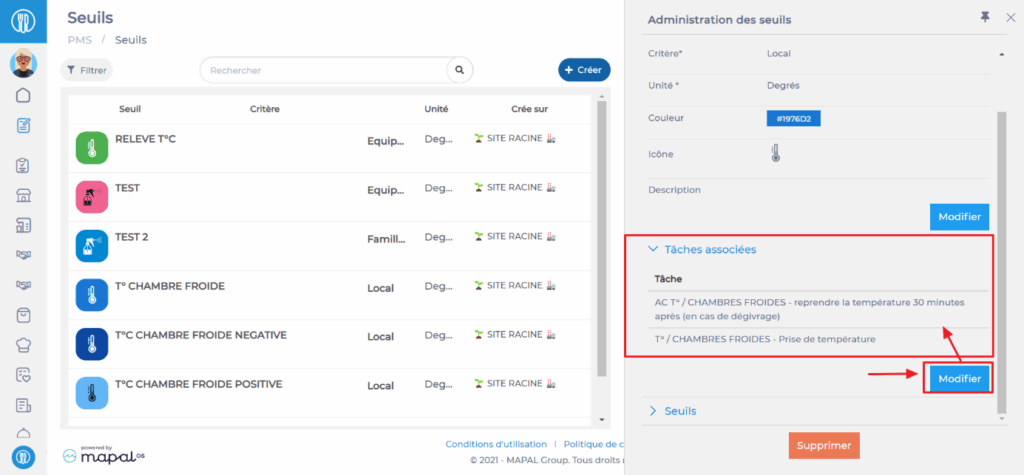The width and height of the screenshot is (1024, 475).
Task: Click the pink TEST threshold icon
Action: pos(91,196)
